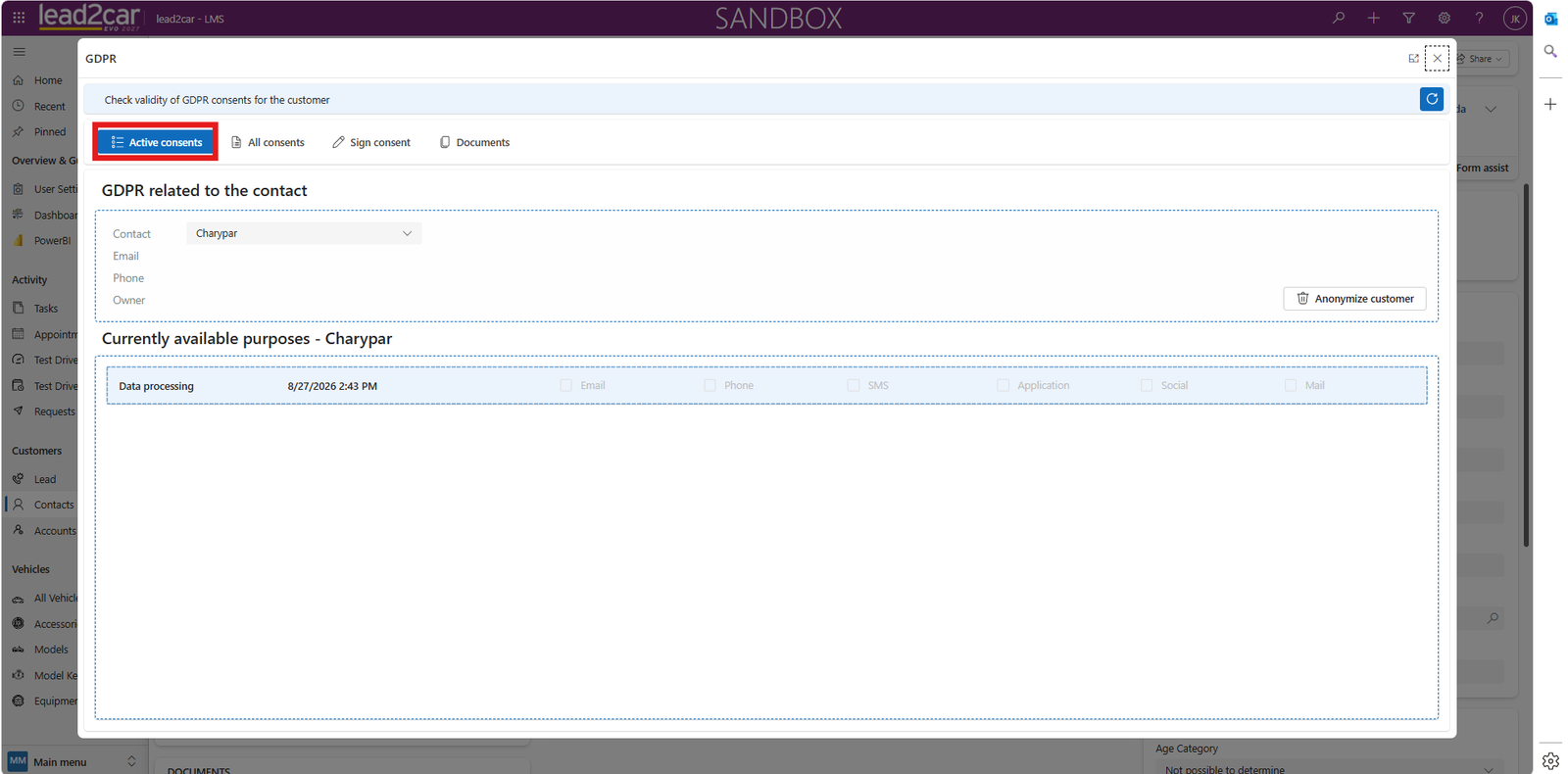The height and width of the screenshot is (774, 1568).
Task: Click the help question mark icon
Action: pyautogui.click(x=1479, y=18)
